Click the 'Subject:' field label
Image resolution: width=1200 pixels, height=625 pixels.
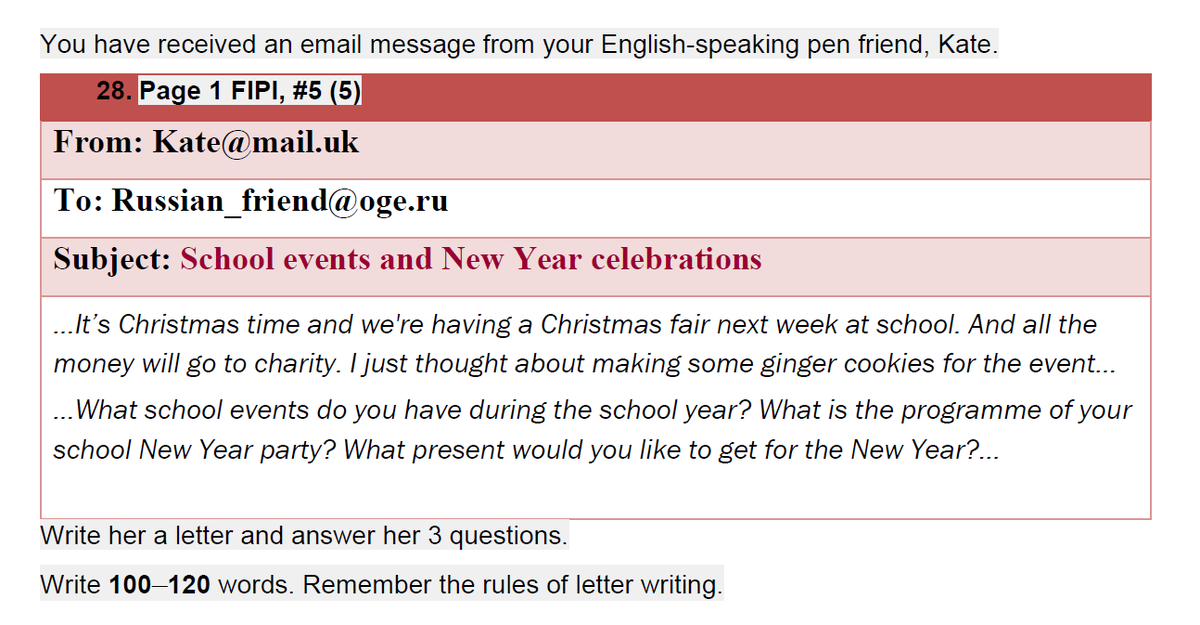click(x=112, y=260)
